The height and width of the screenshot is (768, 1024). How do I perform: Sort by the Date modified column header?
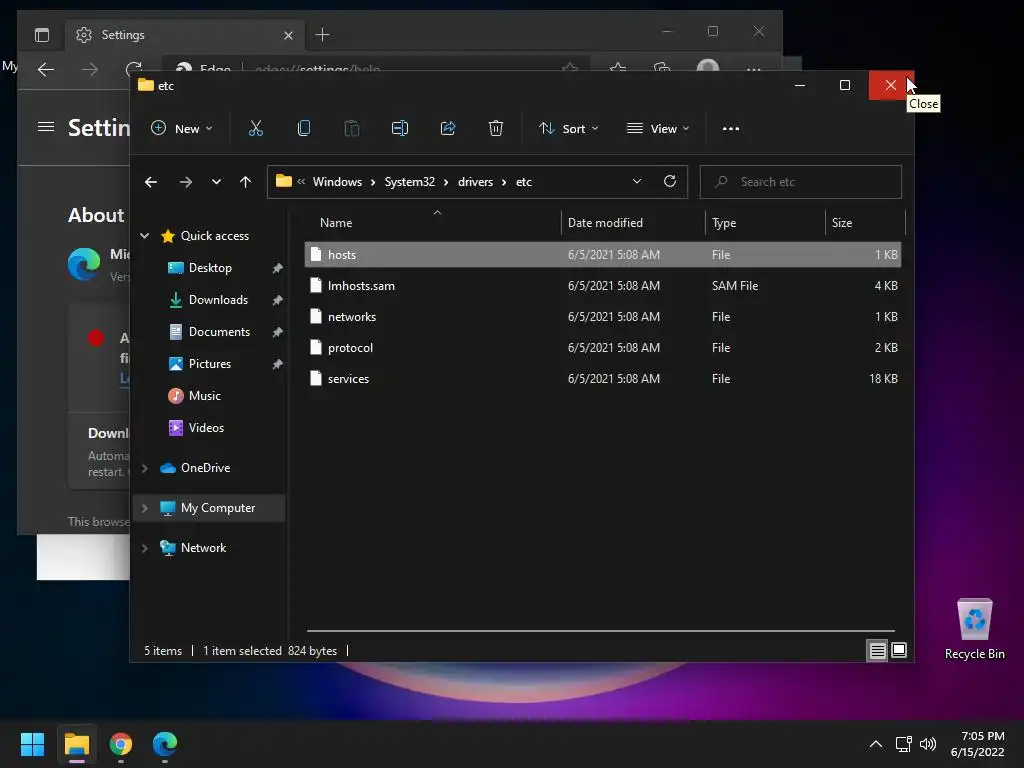point(633,223)
